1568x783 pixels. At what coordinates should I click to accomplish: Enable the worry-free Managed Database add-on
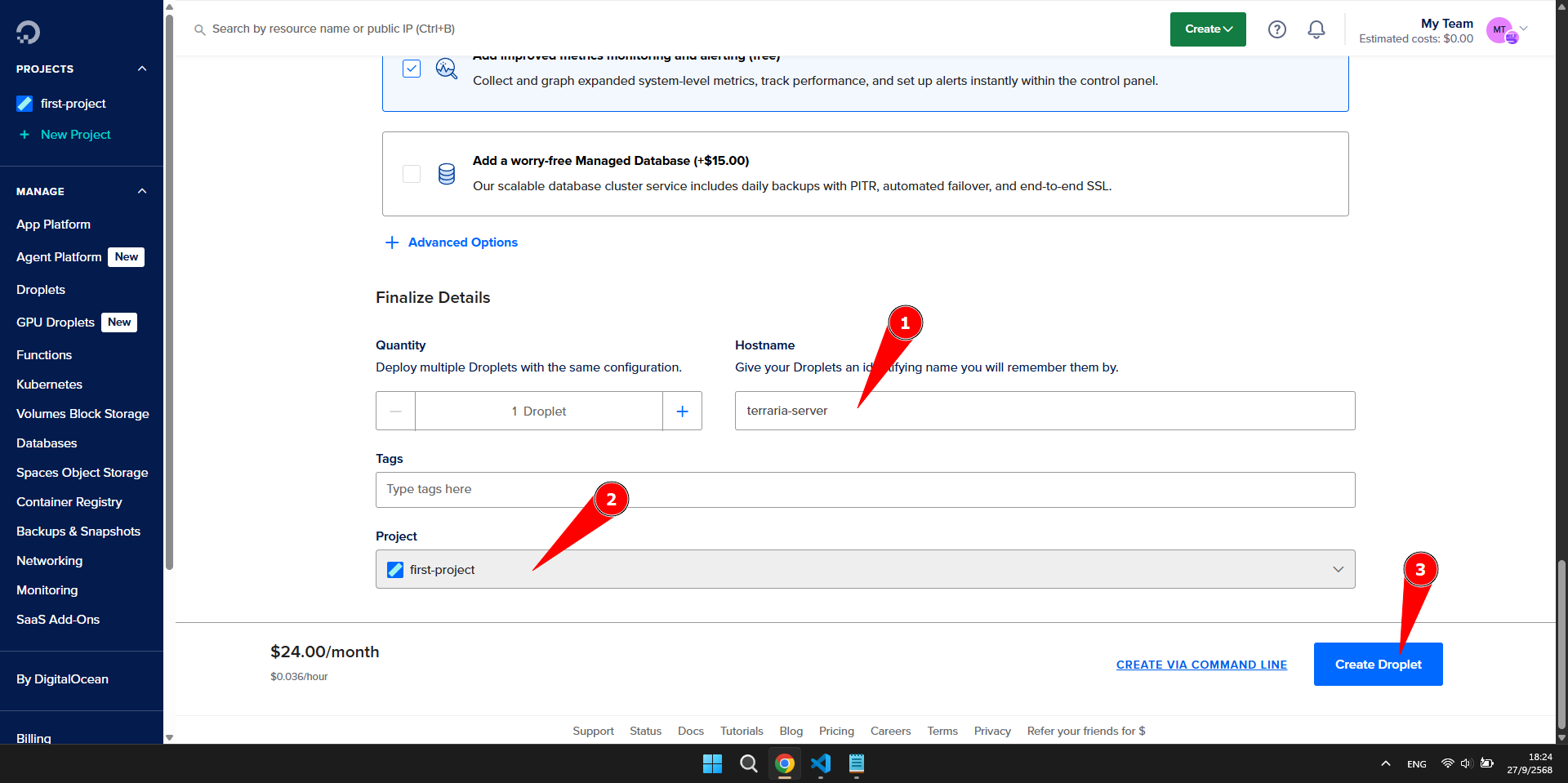[411, 173]
